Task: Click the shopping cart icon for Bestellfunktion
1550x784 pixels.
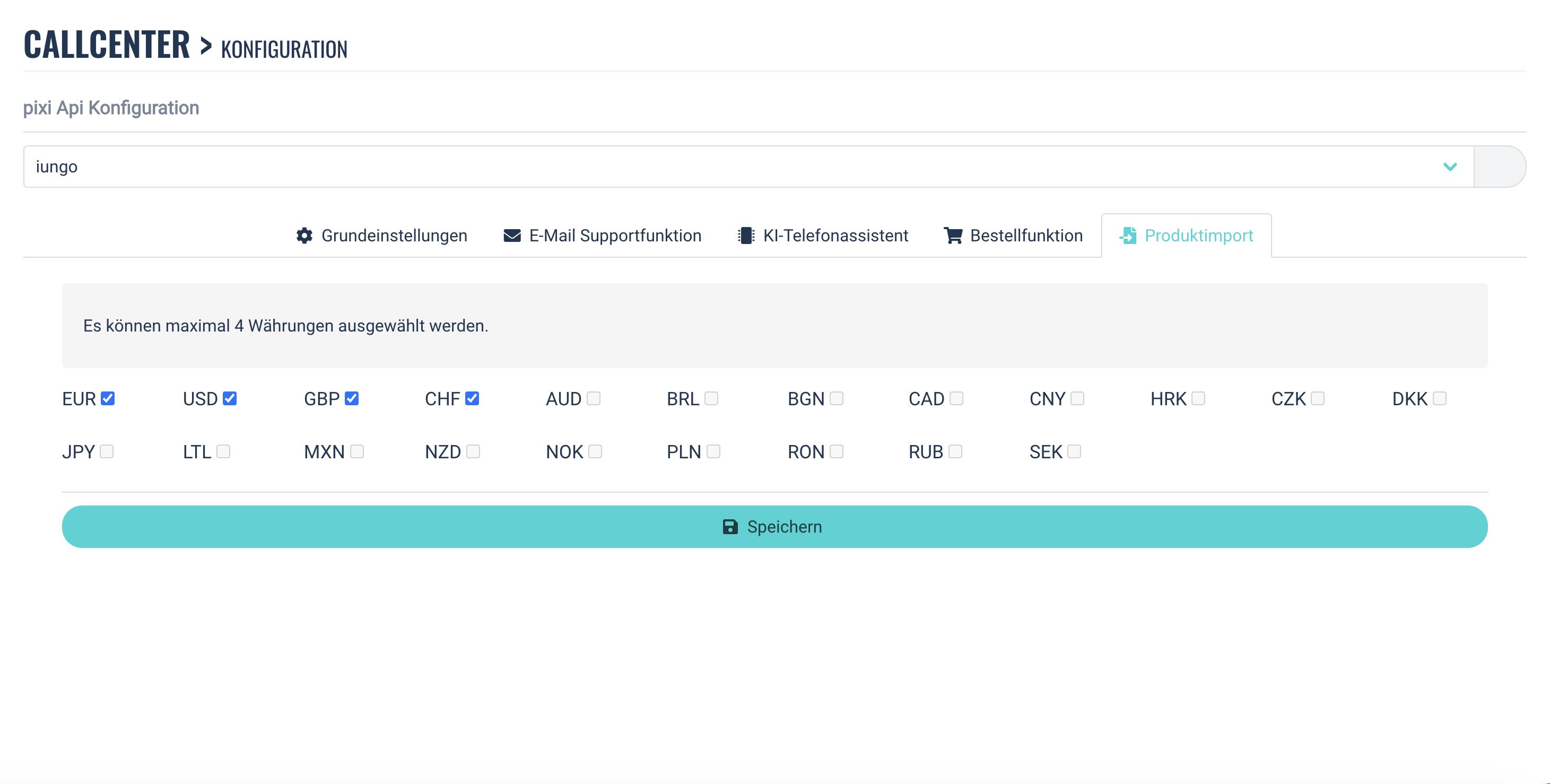Action: [953, 236]
